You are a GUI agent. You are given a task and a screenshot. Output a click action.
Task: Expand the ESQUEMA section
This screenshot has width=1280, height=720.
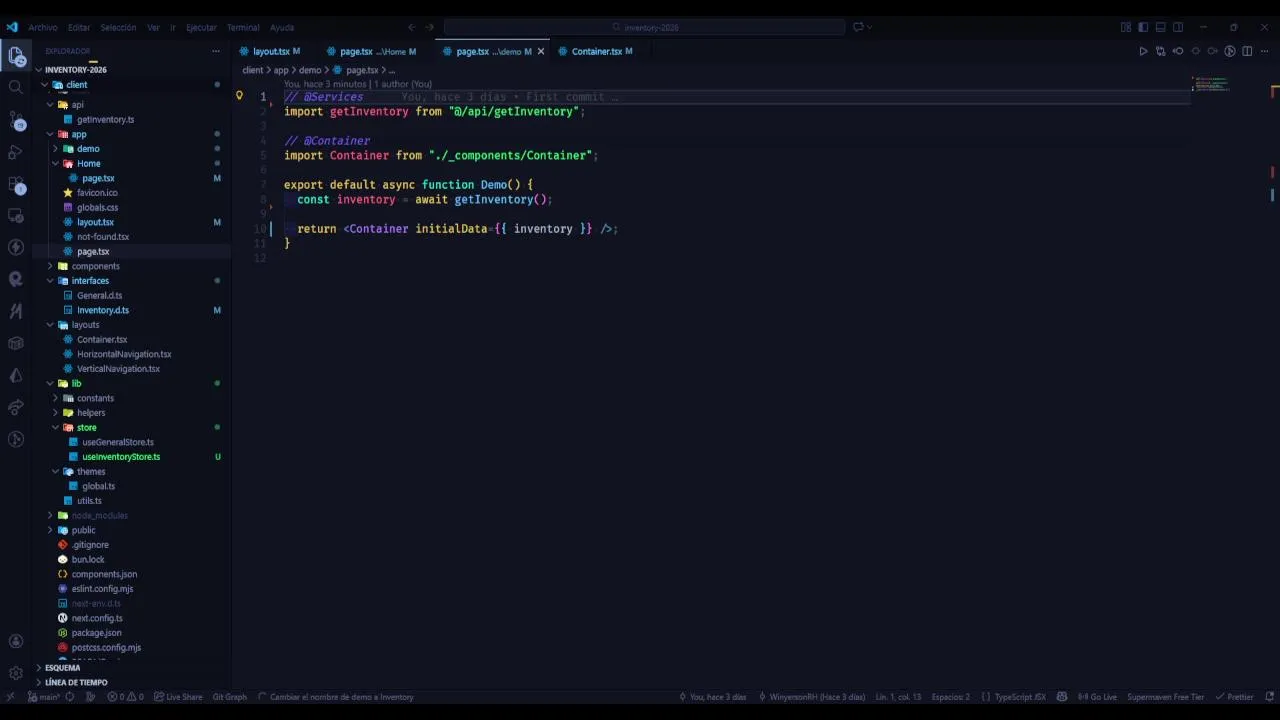coord(131,668)
